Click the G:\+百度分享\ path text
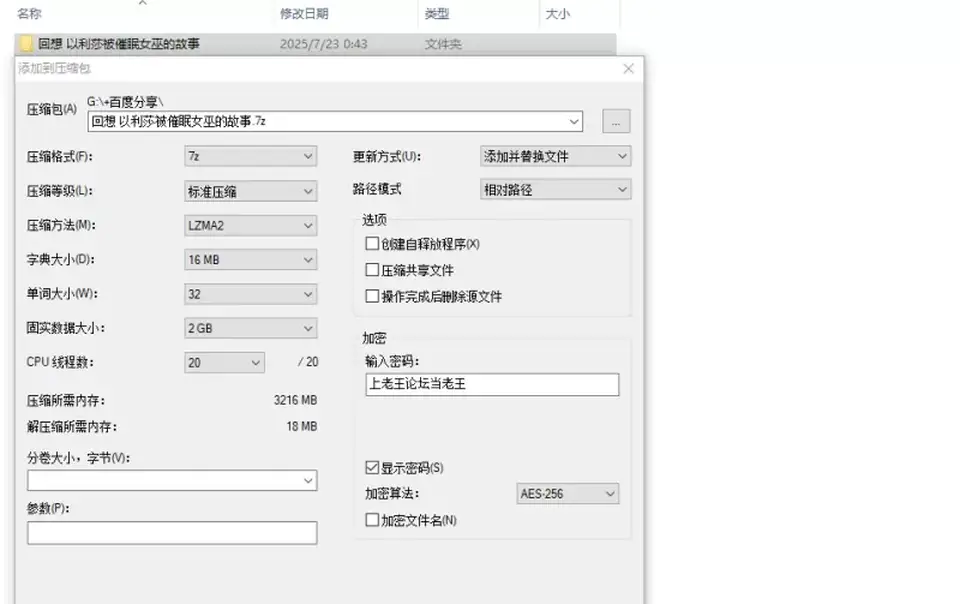 [x=125, y=102]
